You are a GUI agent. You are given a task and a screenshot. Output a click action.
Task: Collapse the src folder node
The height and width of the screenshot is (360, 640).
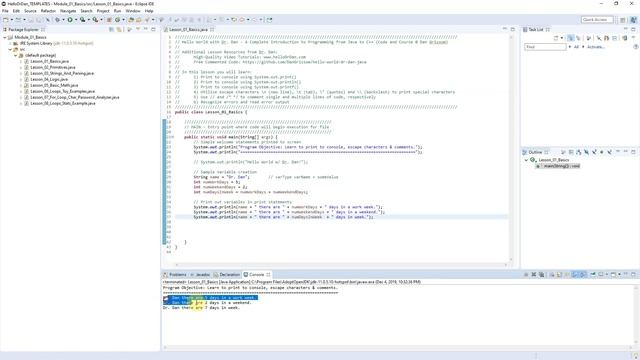10,49
